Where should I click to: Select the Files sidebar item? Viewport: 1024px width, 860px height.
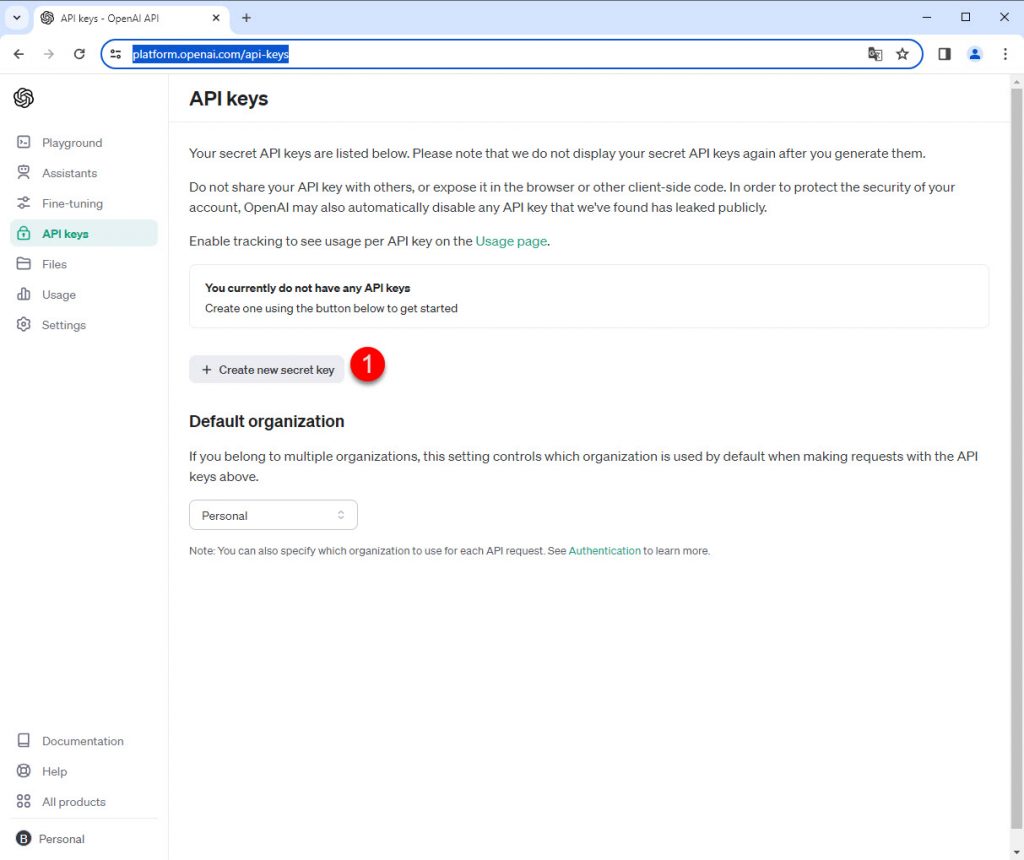(54, 264)
